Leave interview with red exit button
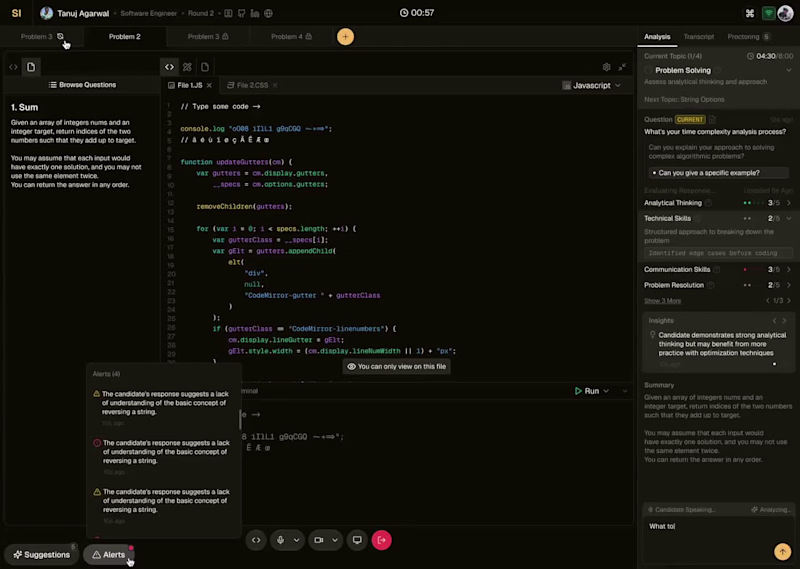 point(382,540)
